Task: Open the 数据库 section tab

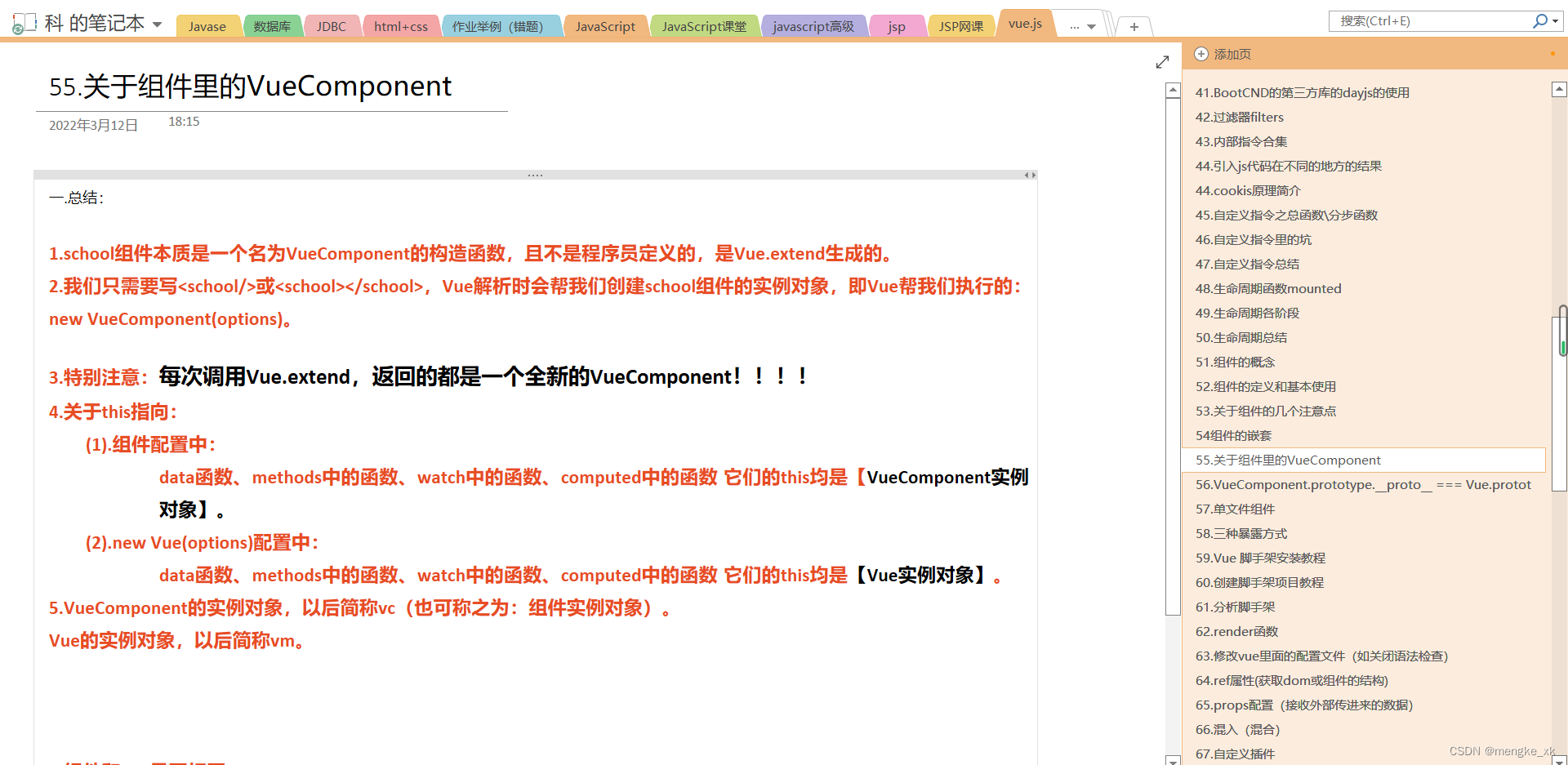Action: (272, 25)
